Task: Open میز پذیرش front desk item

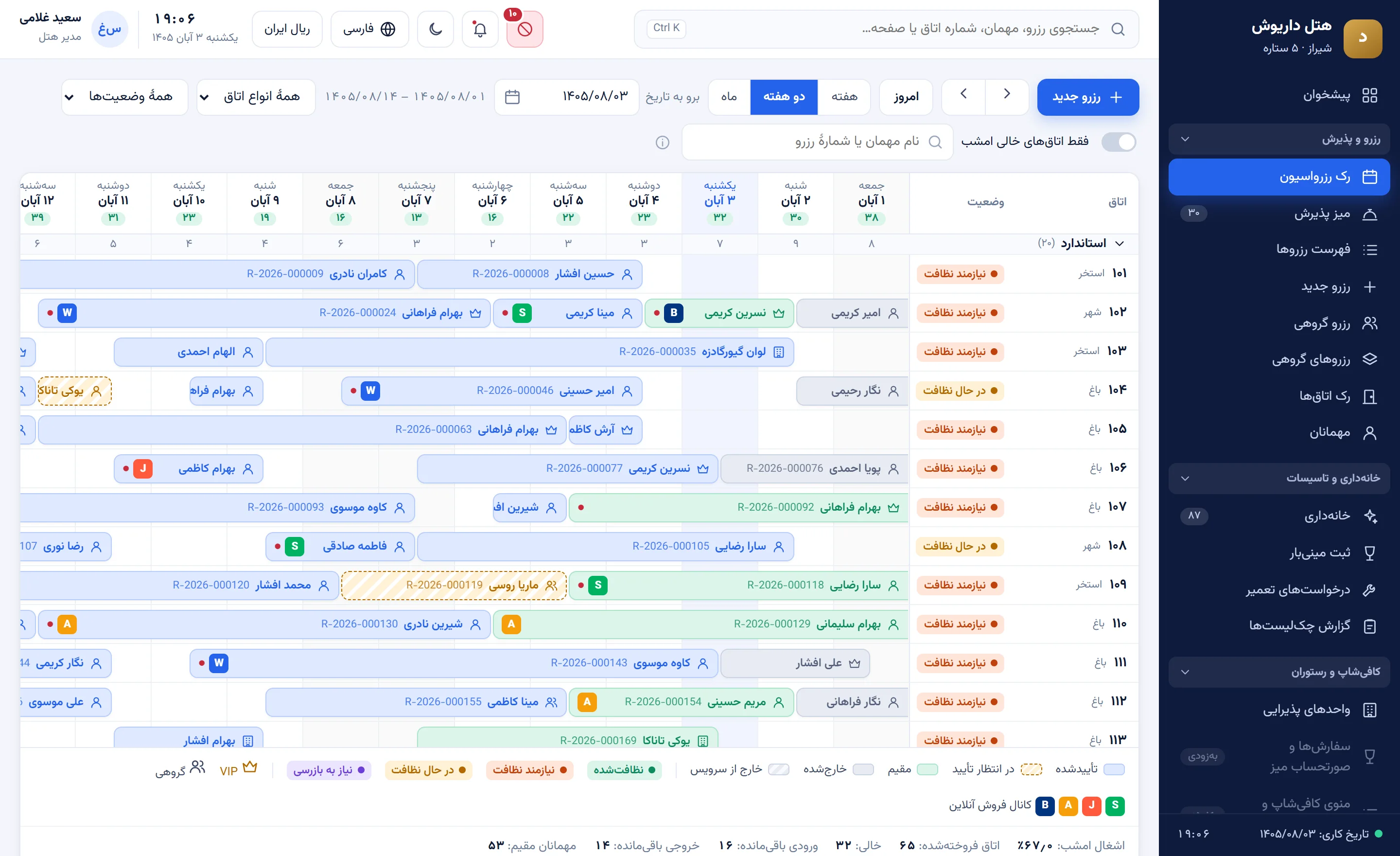Action: pos(1279,214)
